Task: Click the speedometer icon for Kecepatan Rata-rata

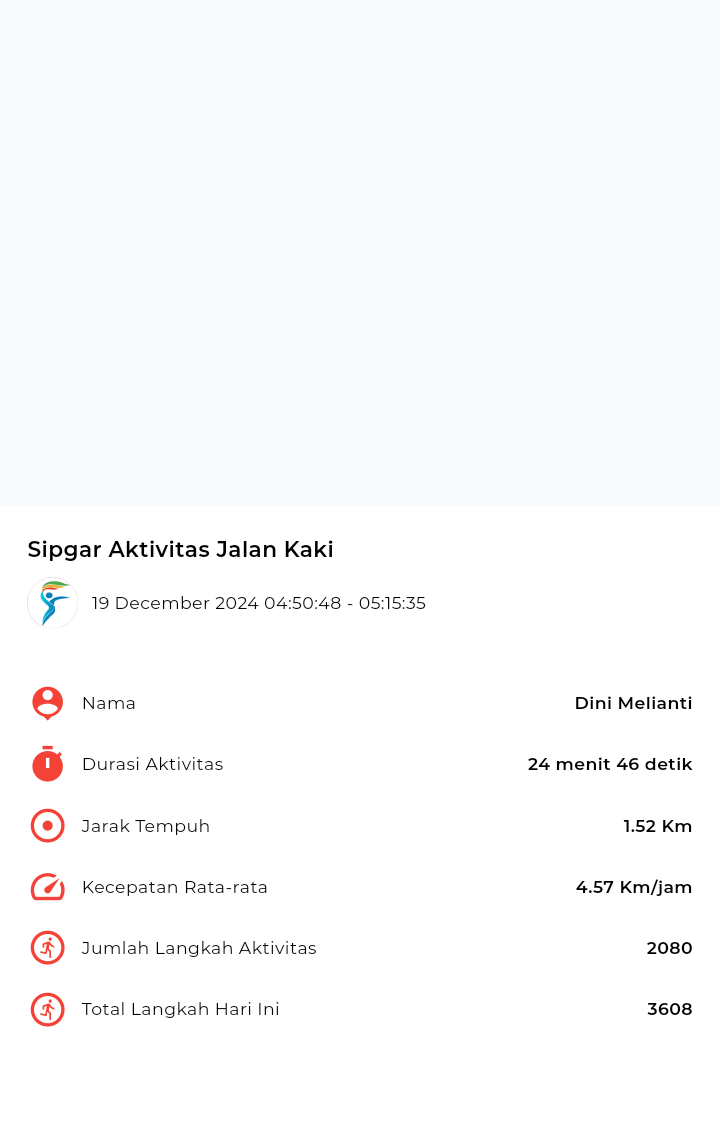Action: point(47,887)
